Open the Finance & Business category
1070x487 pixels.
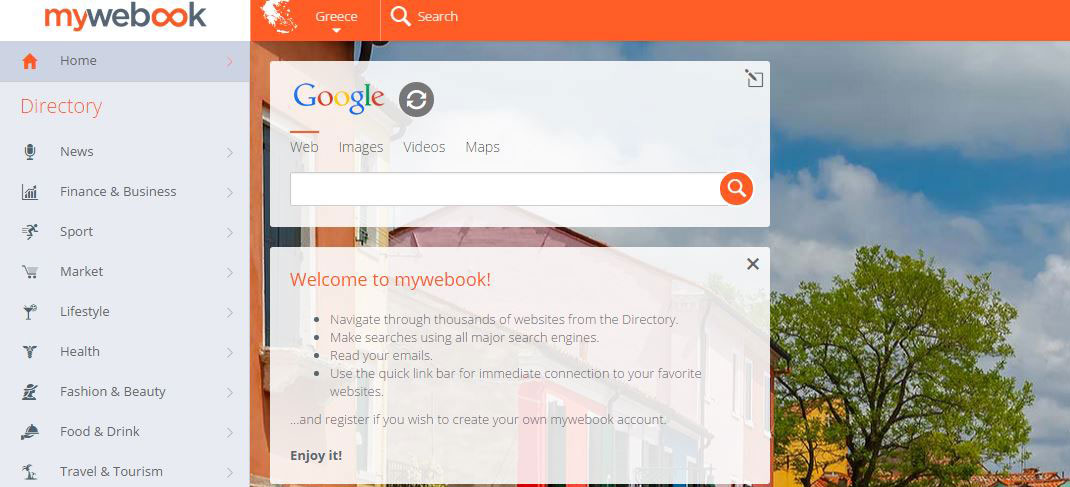click(x=125, y=192)
